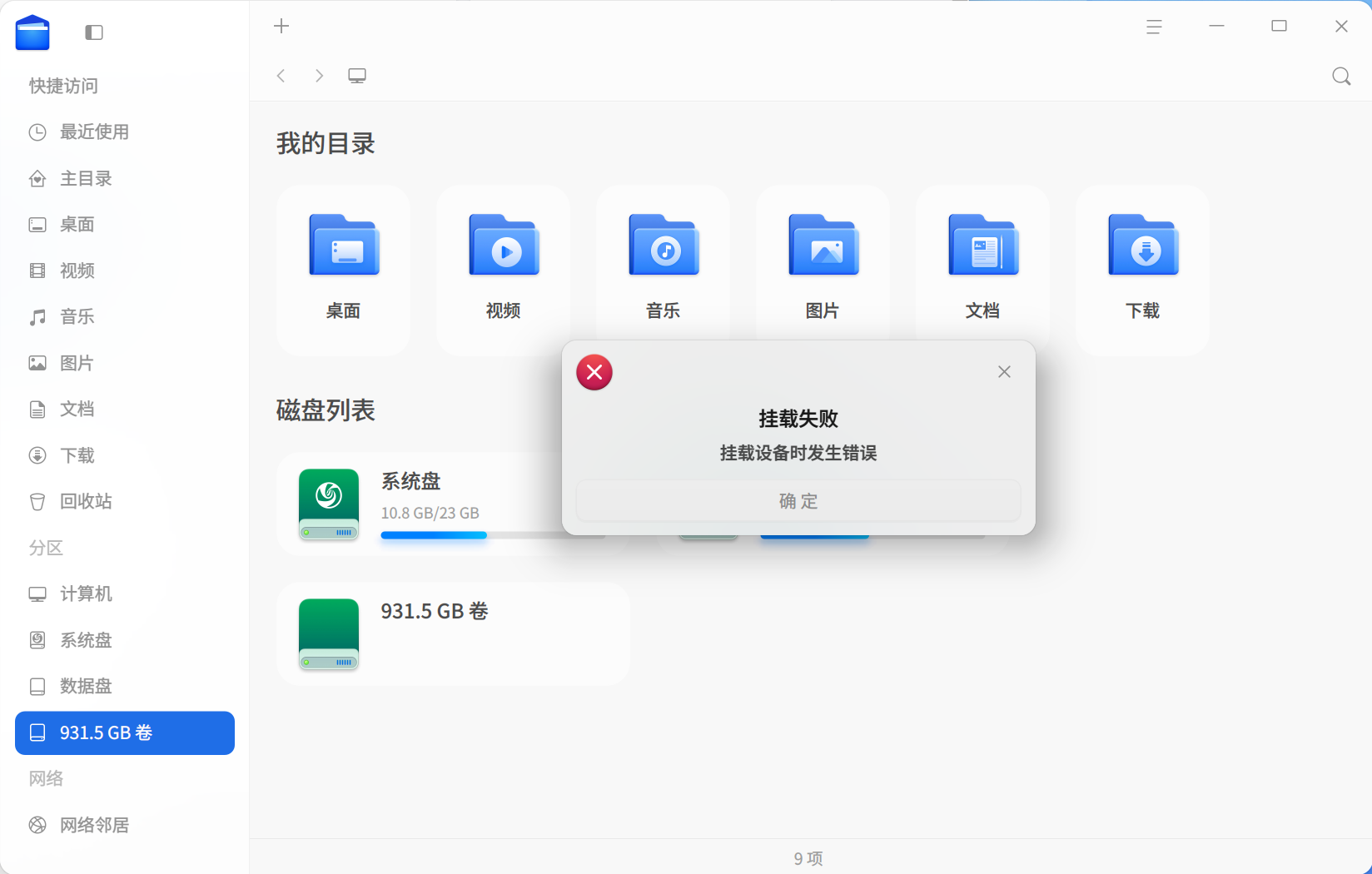Click 确定 in the mount failed dialog
1372x874 pixels.
[x=798, y=501]
